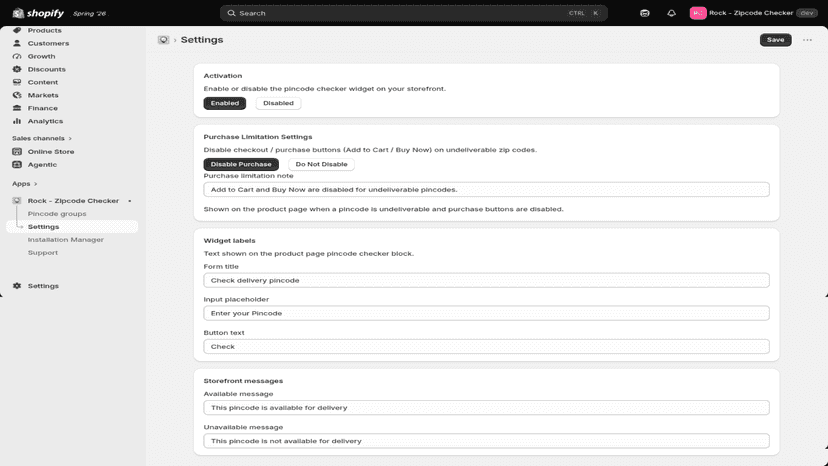Expand the Sales channels section

[x=42, y=138]
